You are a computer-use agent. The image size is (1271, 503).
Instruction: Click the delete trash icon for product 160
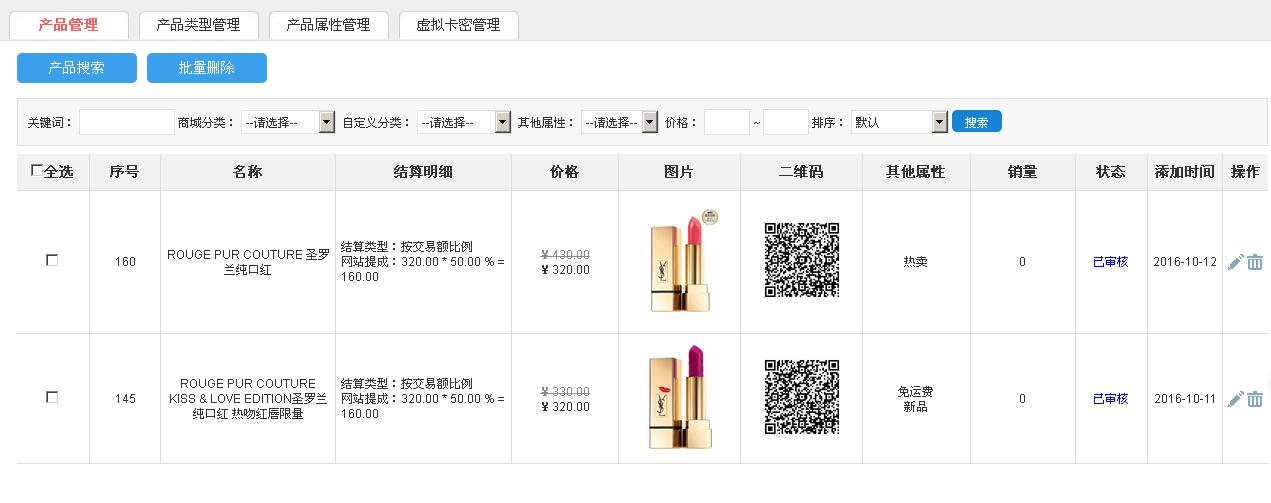tap(1255, 262)
